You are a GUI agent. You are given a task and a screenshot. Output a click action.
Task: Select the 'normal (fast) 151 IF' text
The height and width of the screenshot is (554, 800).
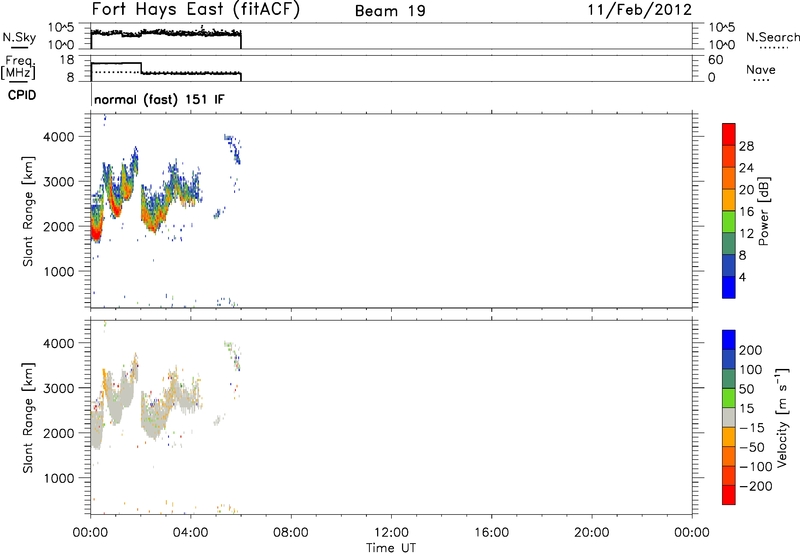coord(159,99)
